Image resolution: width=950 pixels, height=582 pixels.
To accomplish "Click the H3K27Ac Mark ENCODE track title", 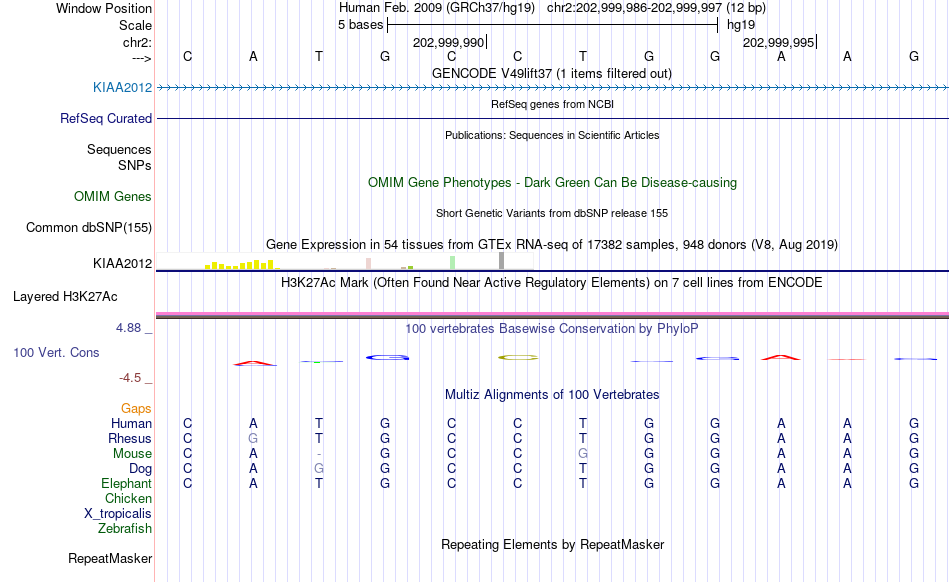I will click(552, 282).
